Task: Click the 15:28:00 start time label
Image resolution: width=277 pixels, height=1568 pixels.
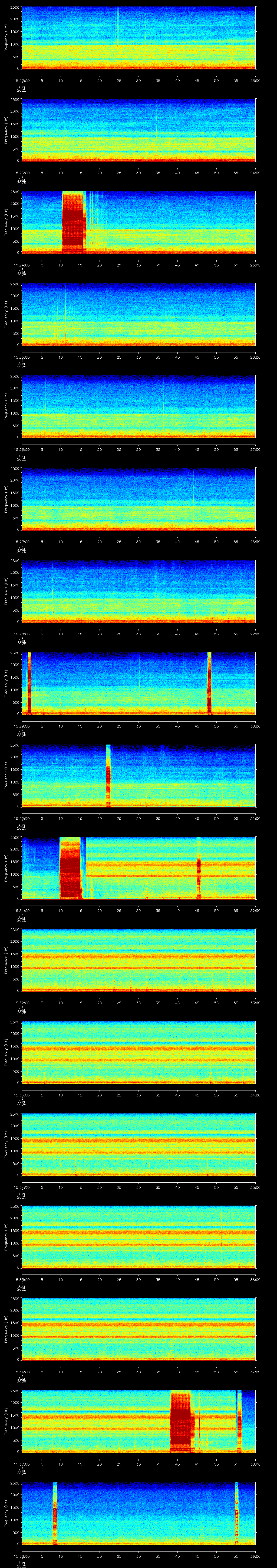Action: click(21, 634)
